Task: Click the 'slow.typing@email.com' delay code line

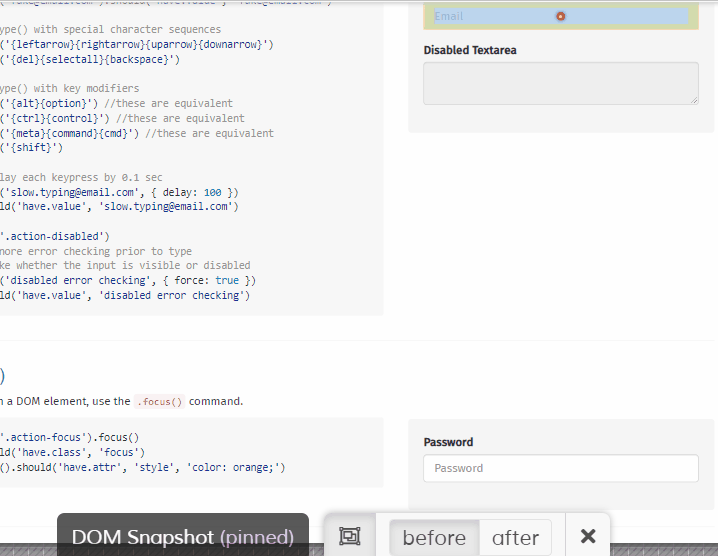Action: (120, 192)
